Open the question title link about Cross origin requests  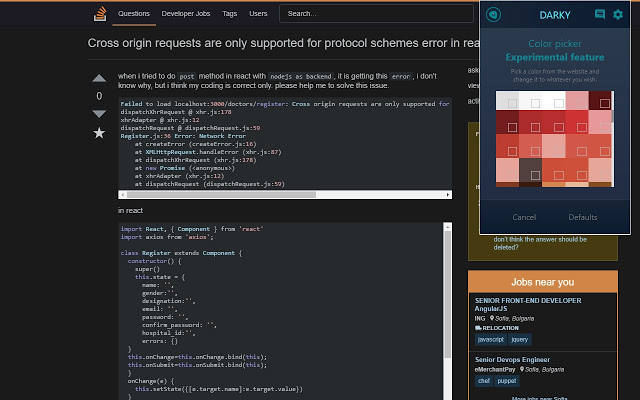tap(283, 43)
